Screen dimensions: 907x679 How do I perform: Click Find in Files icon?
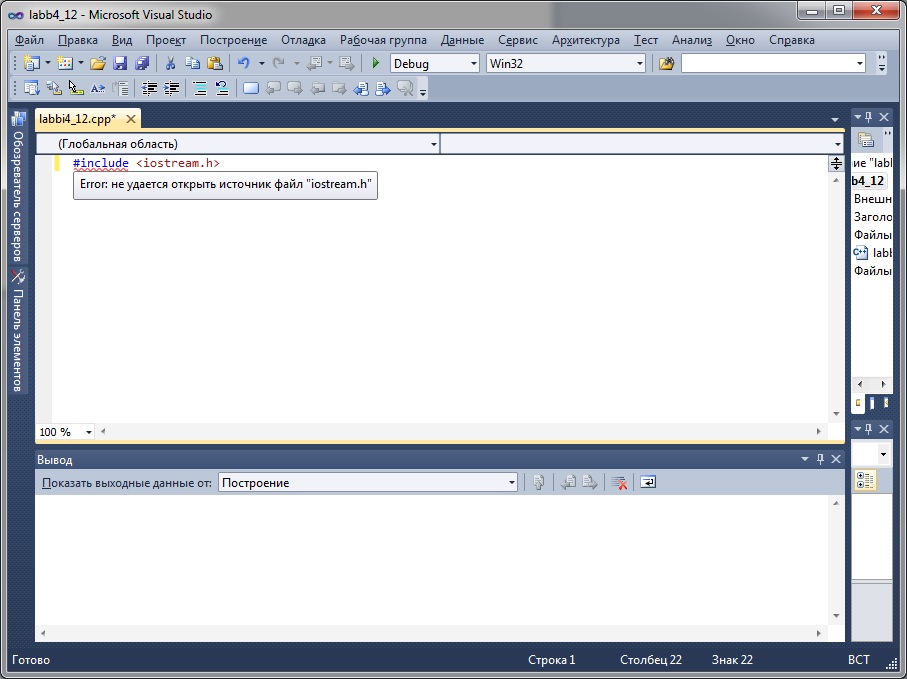pyautogui.click(x=665, y=63)
